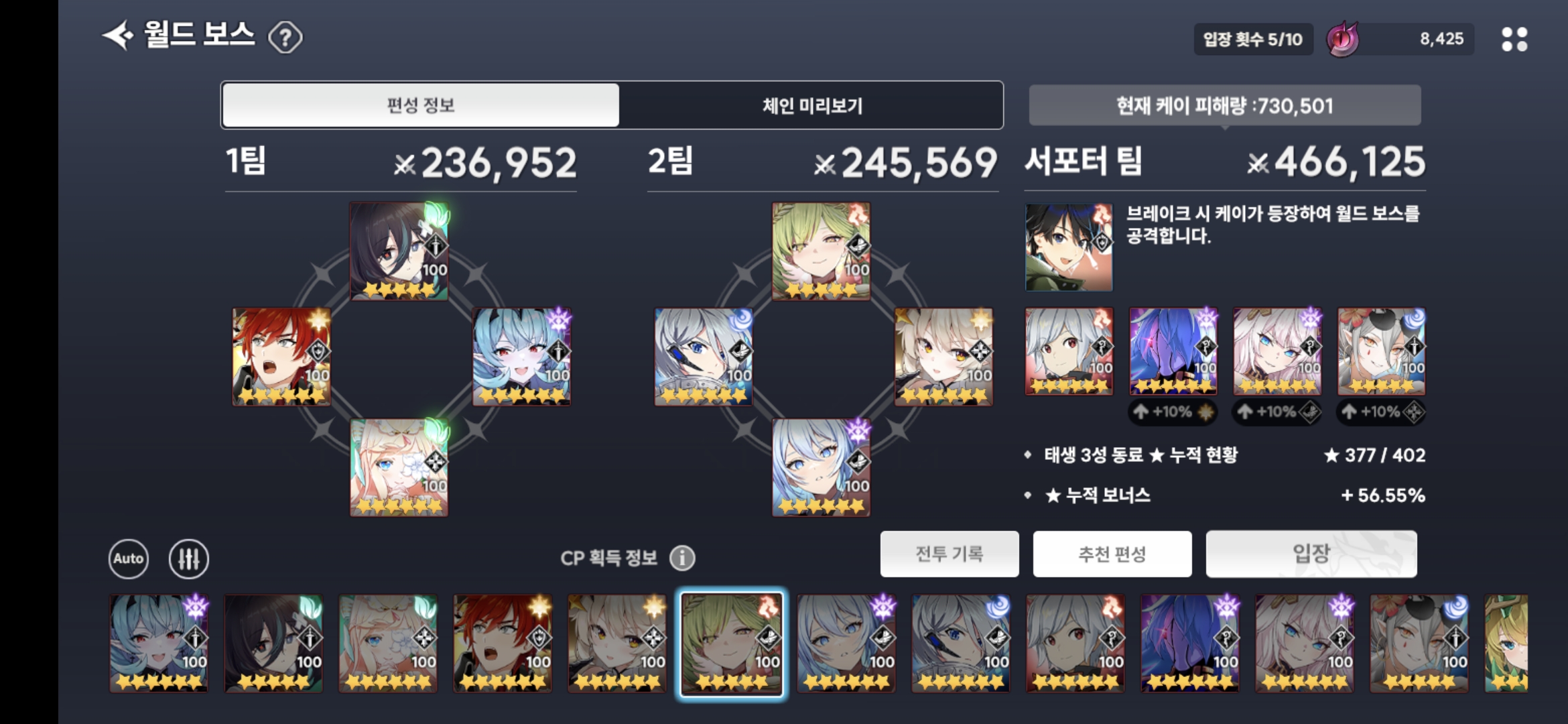
Task: Click the 입장 enter button
Action: (1311, 554)
